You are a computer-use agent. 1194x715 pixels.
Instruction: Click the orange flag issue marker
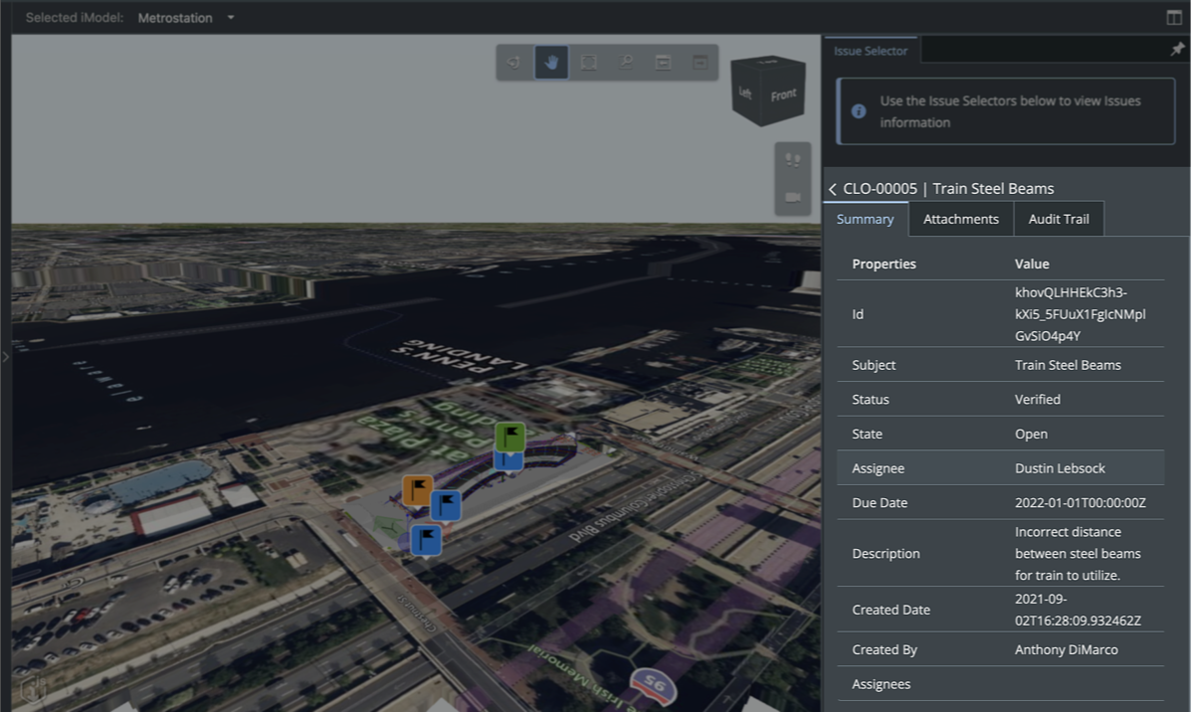pos(417,490)
